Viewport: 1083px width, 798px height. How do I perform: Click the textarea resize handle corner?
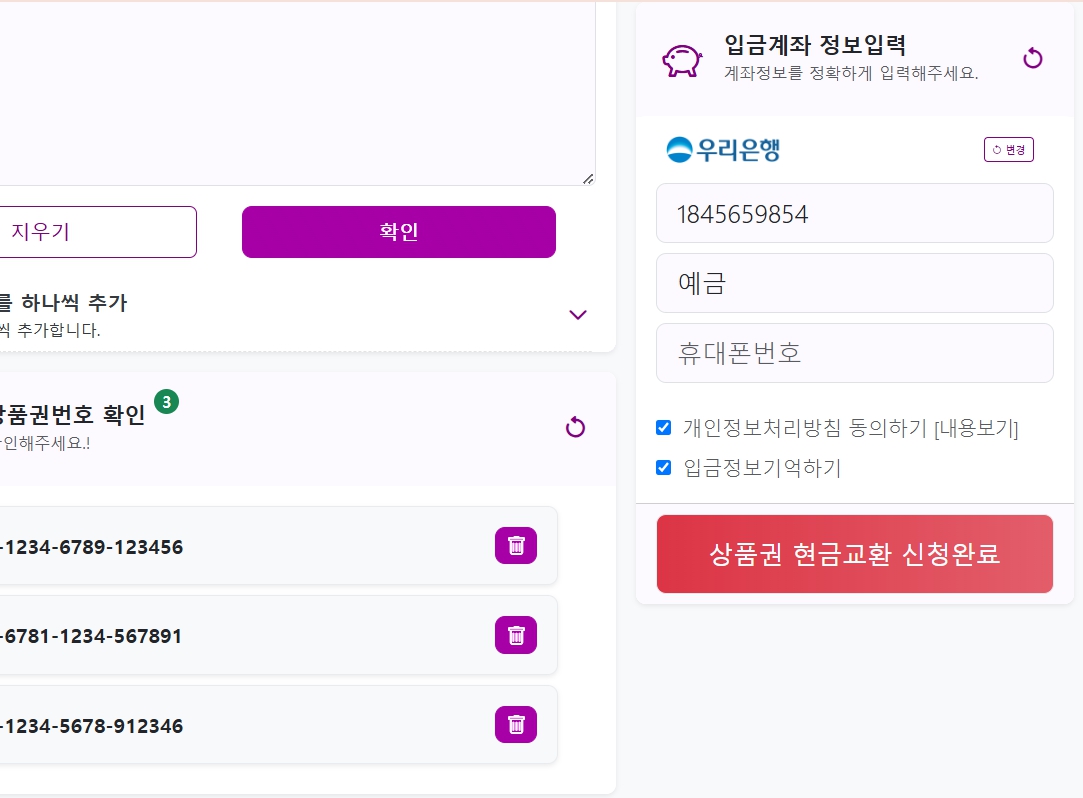[588, 179]
